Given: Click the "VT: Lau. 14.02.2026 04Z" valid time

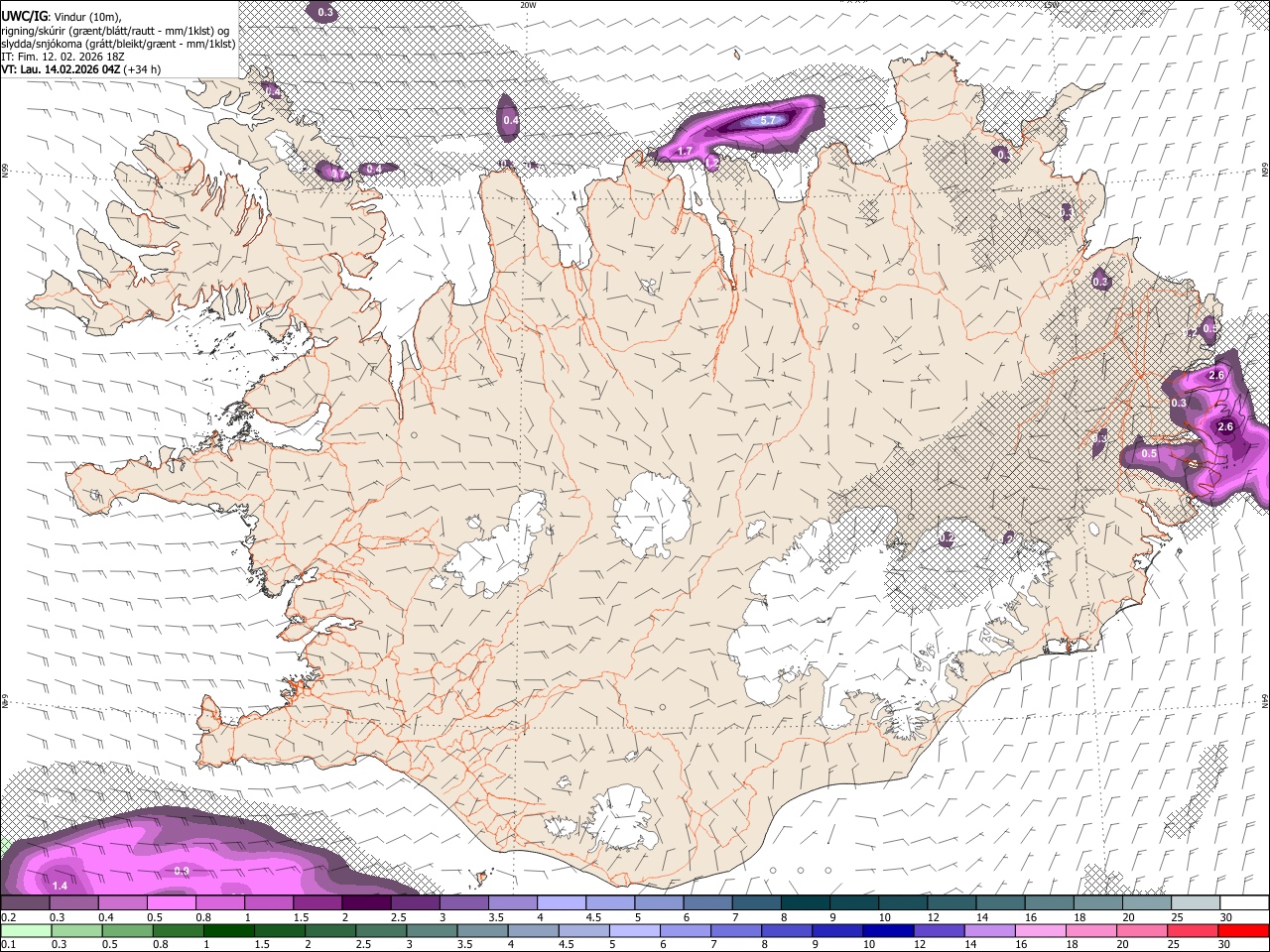Looking at the screenshot, I should pos(62,69).
